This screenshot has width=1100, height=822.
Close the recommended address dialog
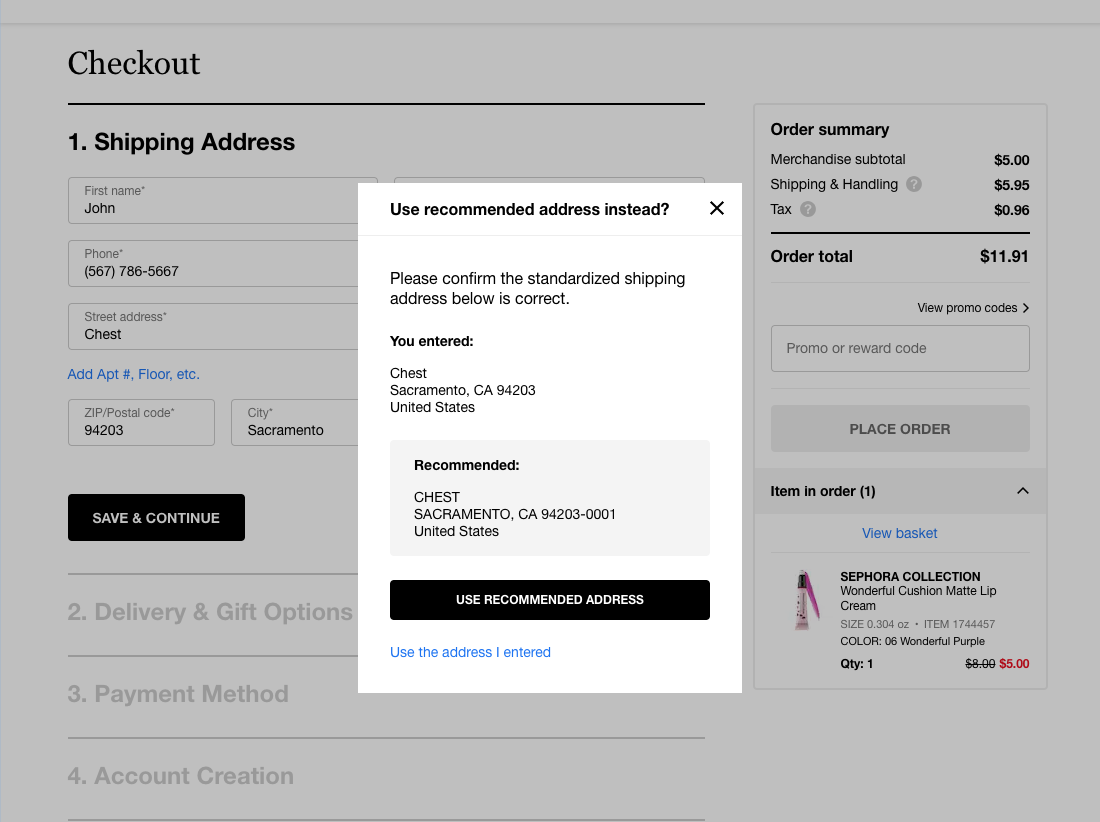coord(716,208)
